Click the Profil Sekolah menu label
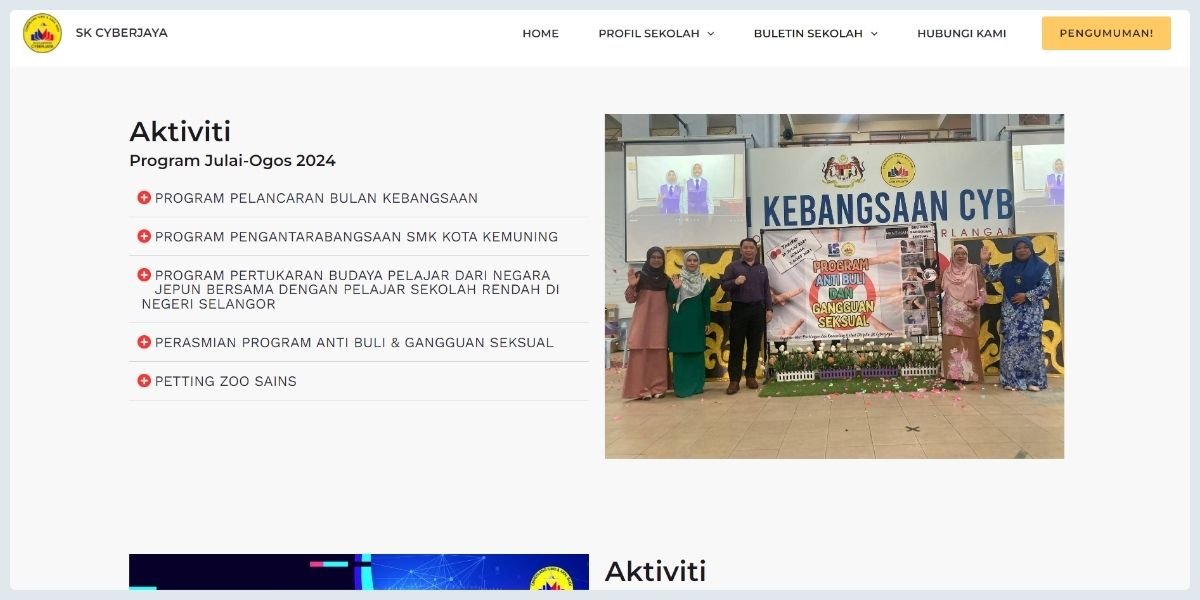Screen dimensions: 1200x600 [x=648, y=33]
